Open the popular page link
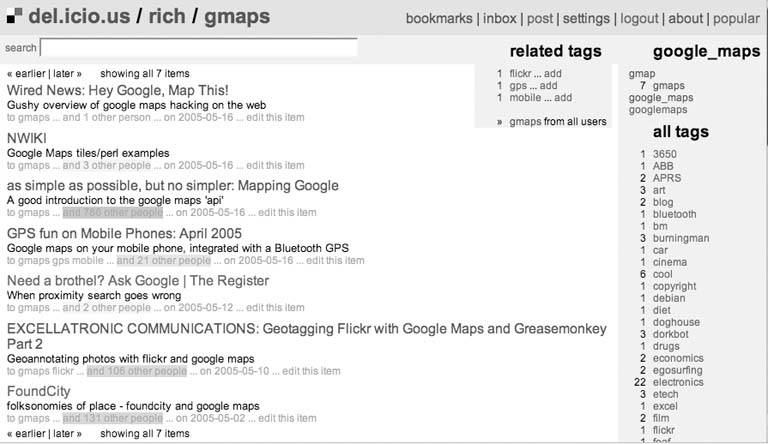This screenshot has height=444, width=768. (736, 19)
